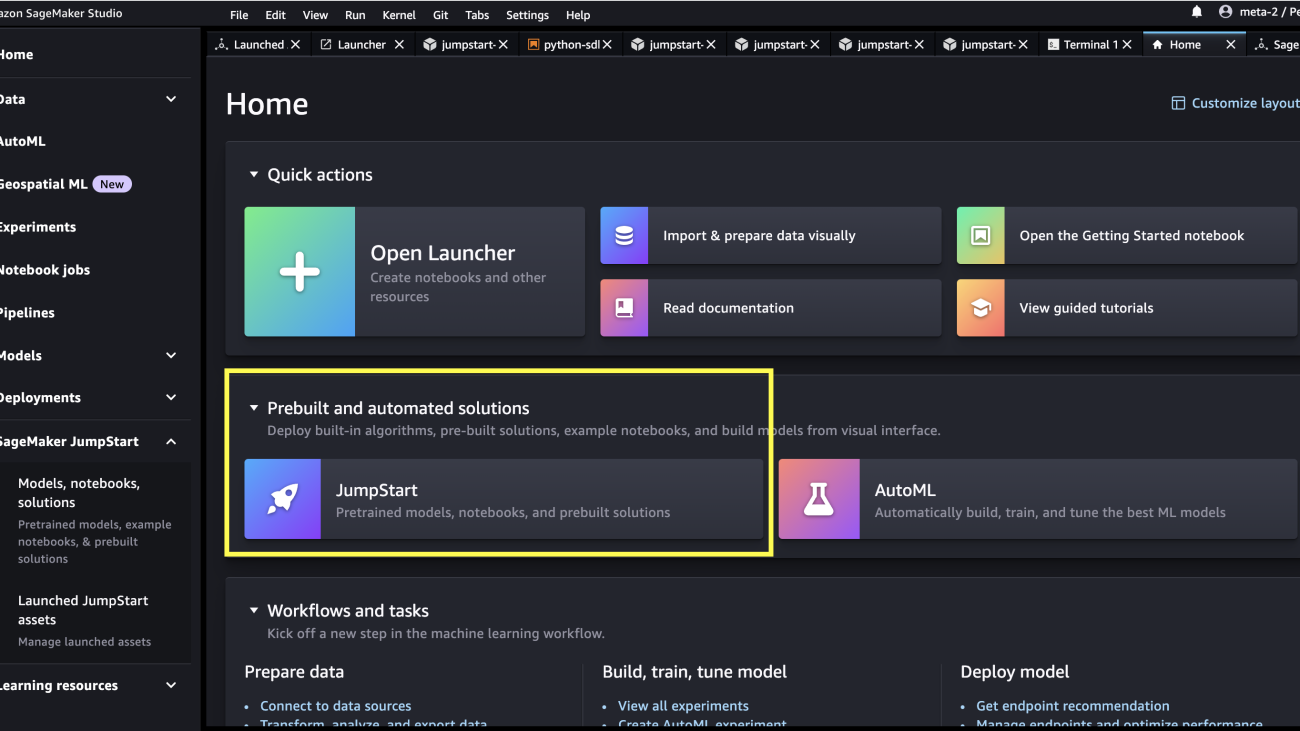The height and width of the screenshot is (731, 1300).
Task: Expand the Learning resources sidebar section
Action: coord(171,685)
